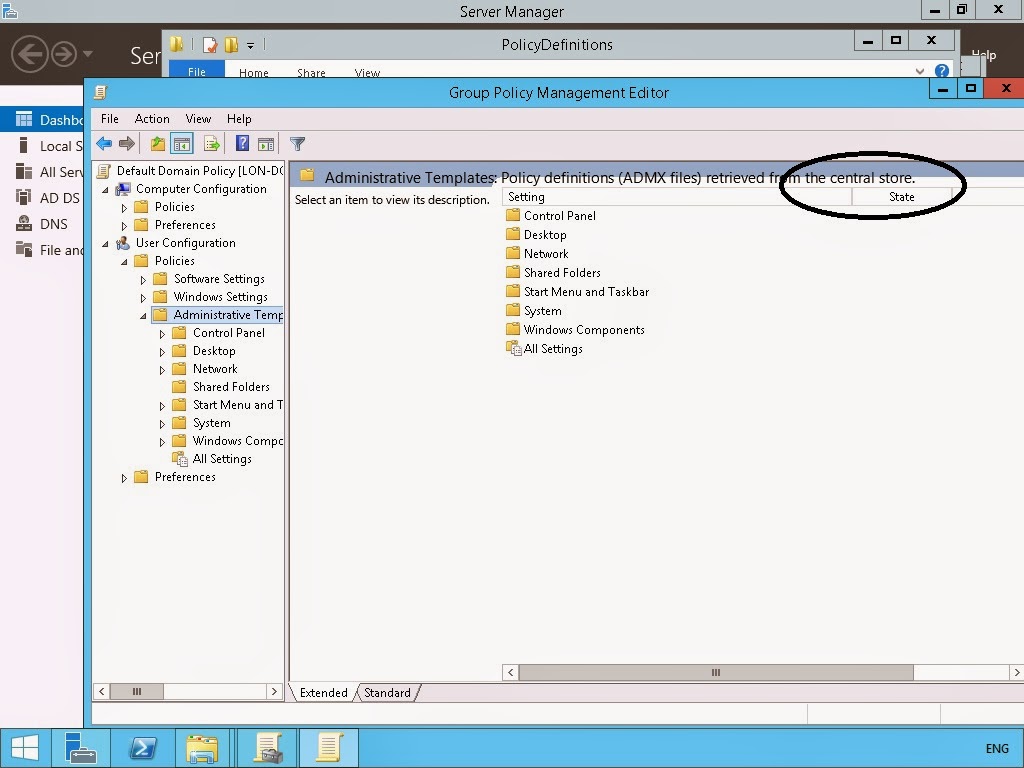Switch to the Standard tab
Screen dimensions: 1024x768
(387, 692)
